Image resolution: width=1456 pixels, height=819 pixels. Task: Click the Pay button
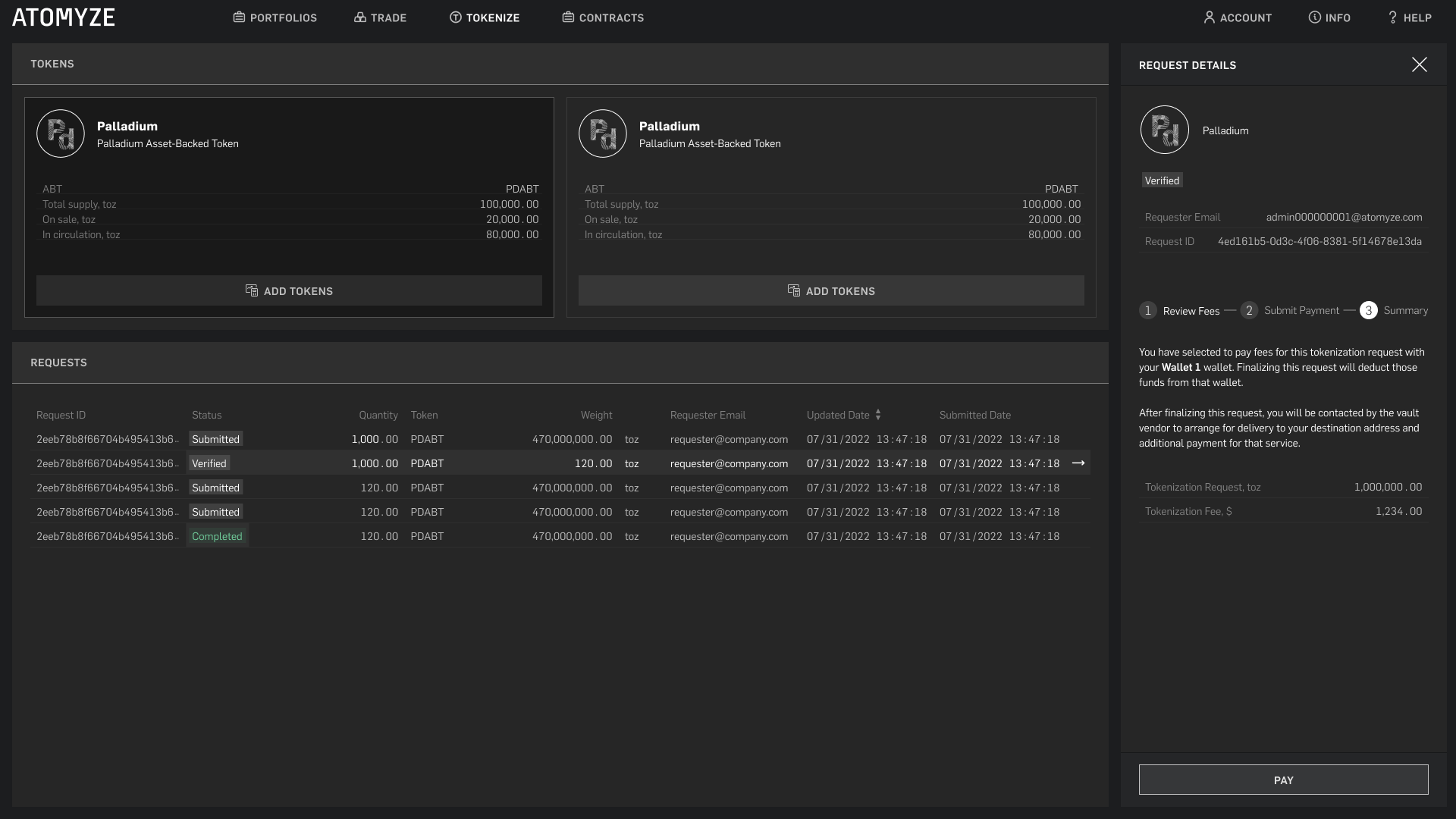(x=1283, y=780)
